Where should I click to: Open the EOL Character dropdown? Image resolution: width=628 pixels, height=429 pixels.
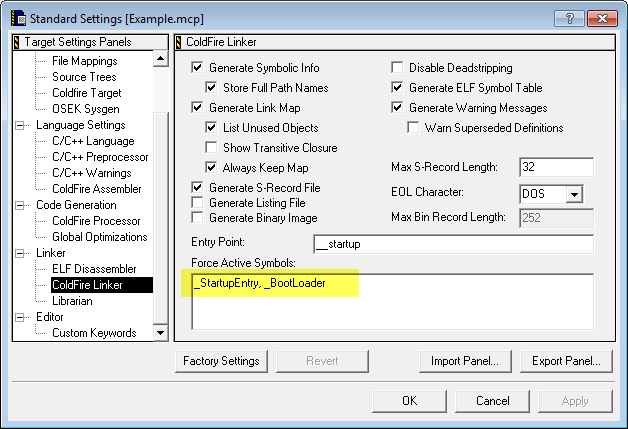click(574, 194)
